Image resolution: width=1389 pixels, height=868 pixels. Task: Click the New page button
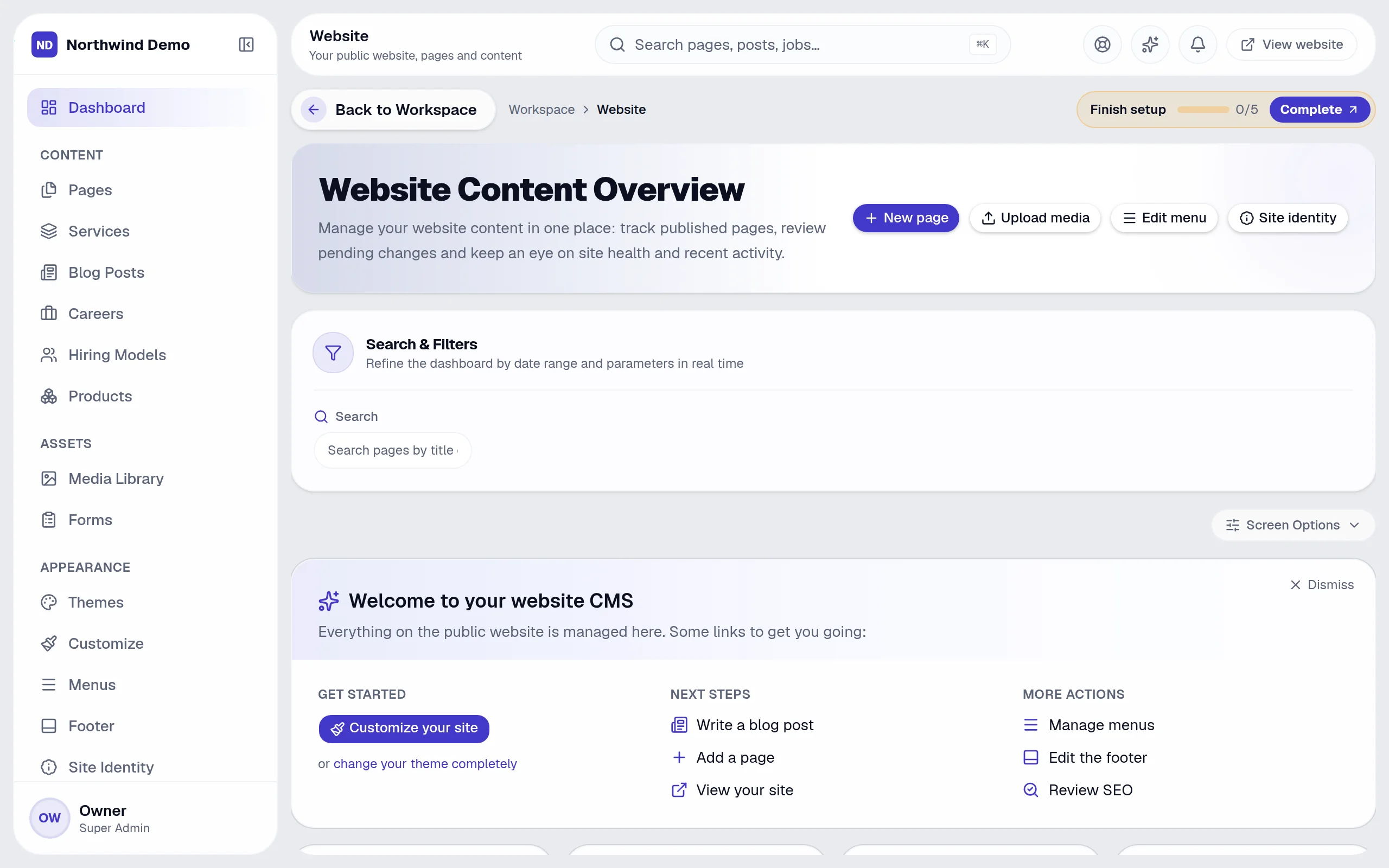[906, 218]
